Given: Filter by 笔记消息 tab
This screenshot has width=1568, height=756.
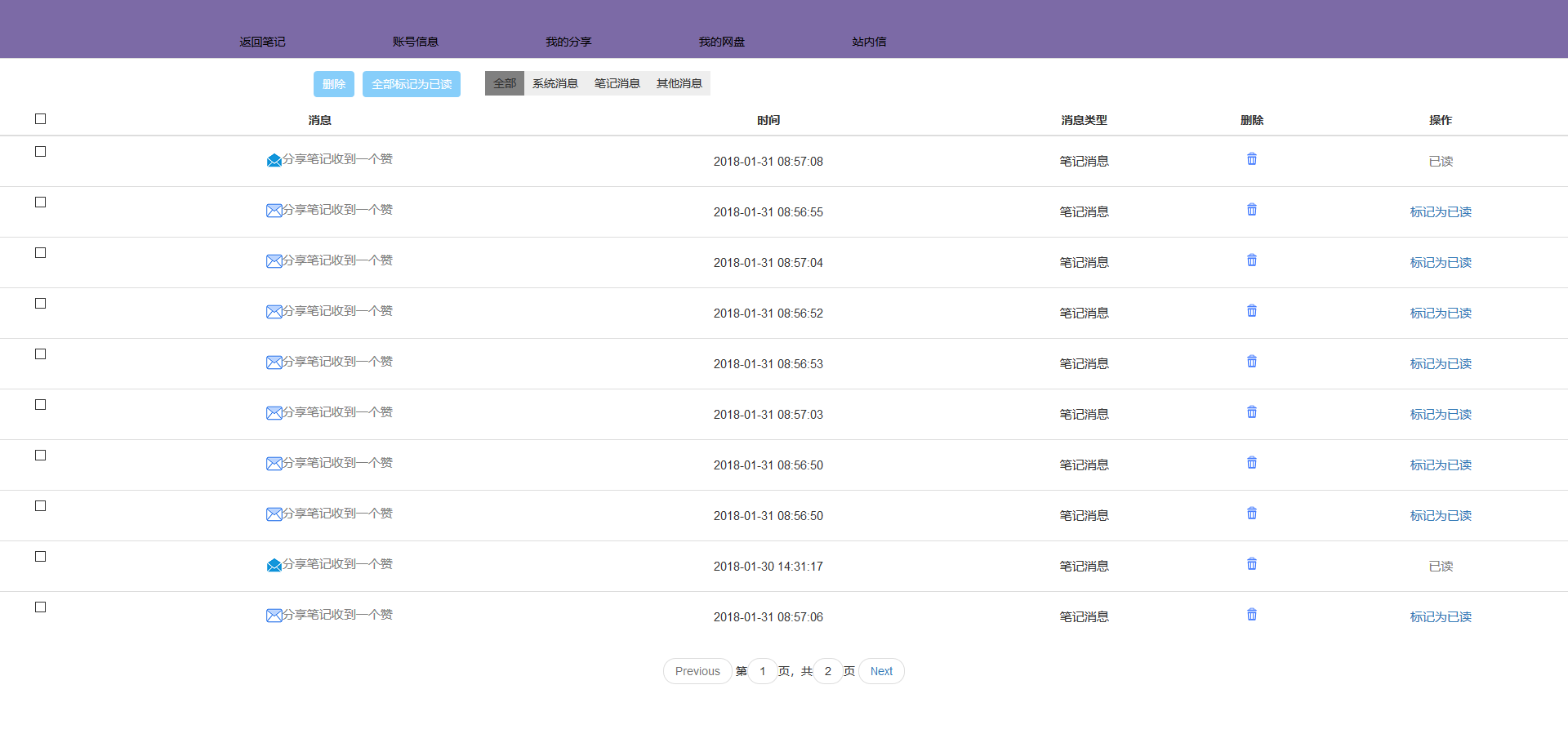Looking at the screenshot, I should tap(617, 83).
